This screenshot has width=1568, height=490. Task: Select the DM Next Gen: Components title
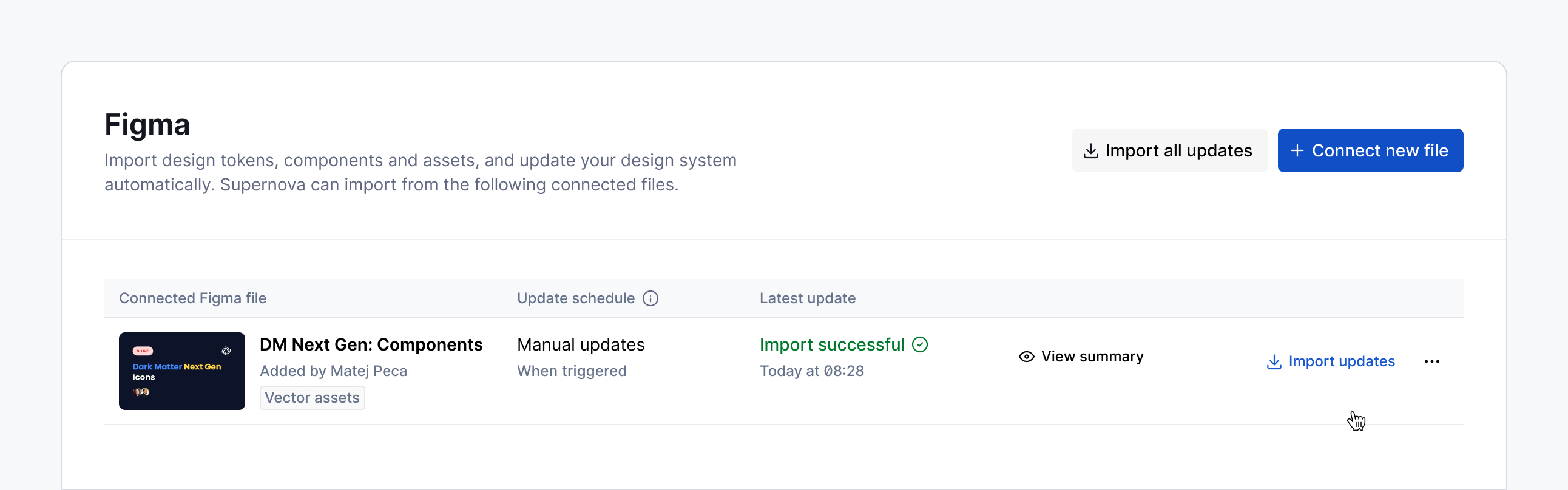[x=371, y=344]
